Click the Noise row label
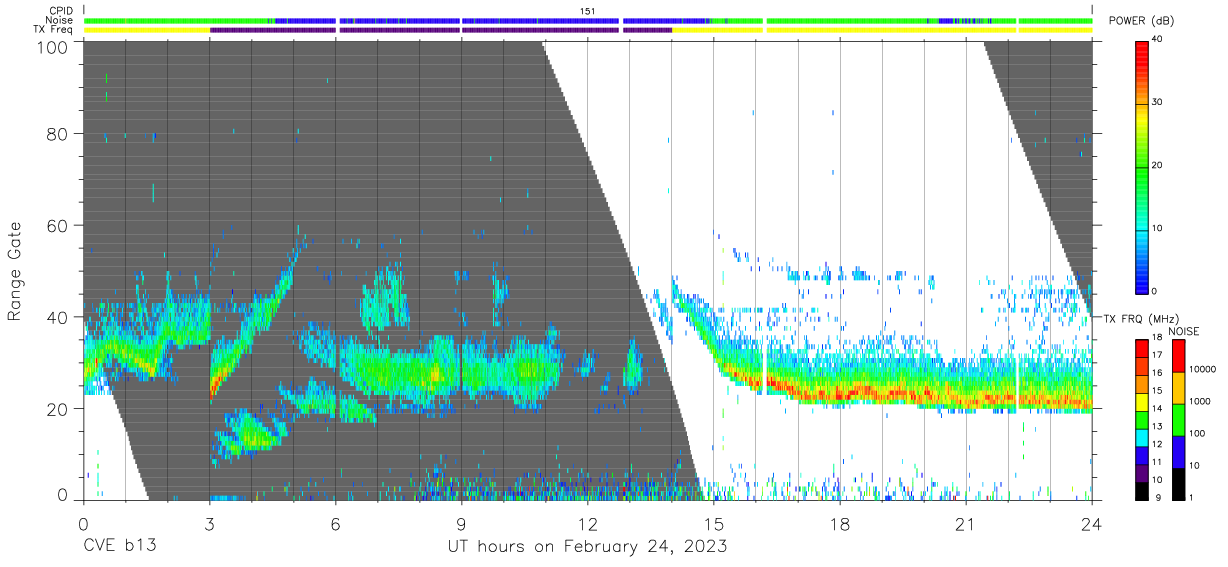The width and height of the screenshot is (1228, 567). 61,20
